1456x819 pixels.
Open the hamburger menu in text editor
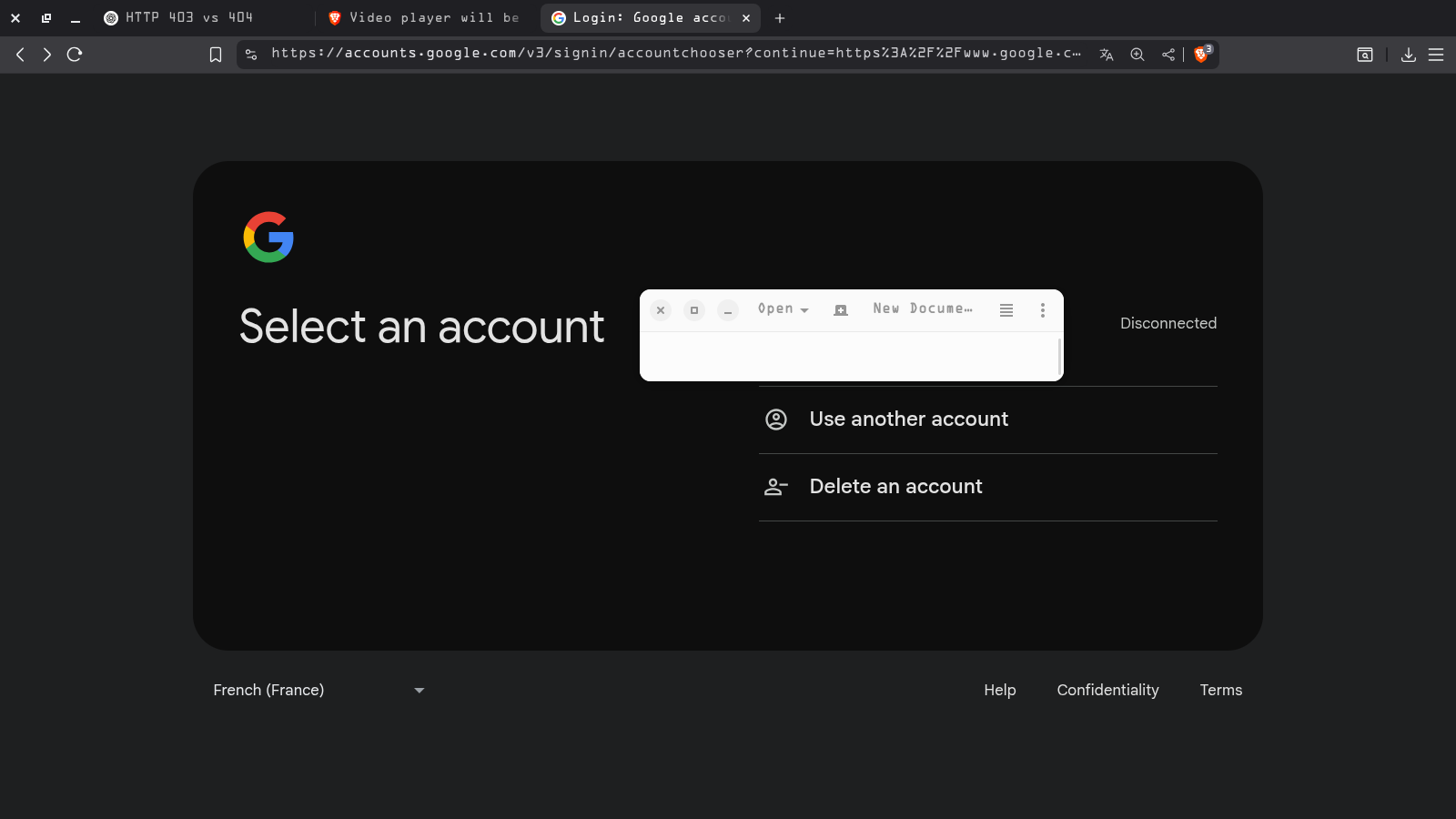tap(1006, 310)
